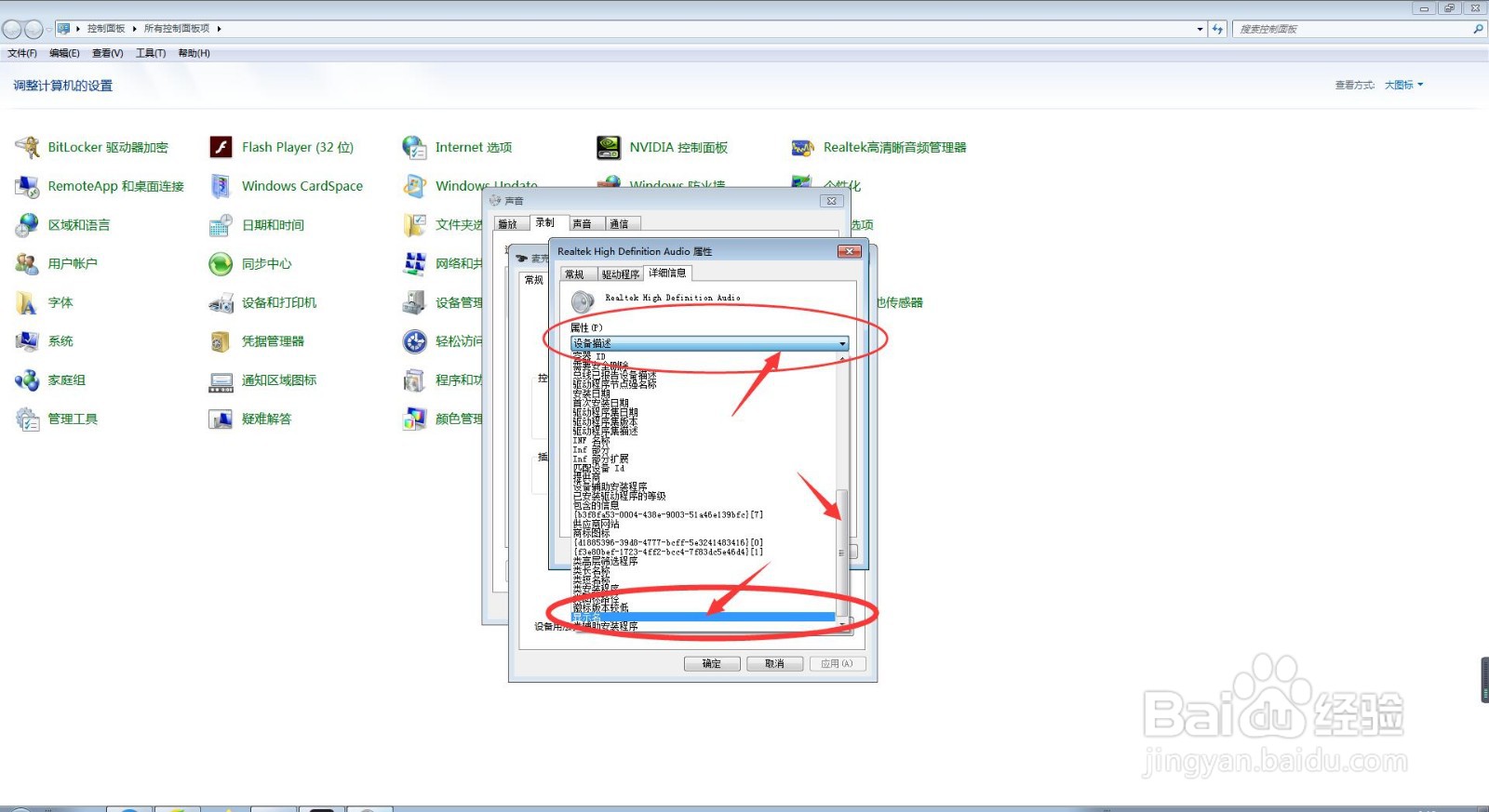Click the 取消 button
The height and width of the screenshot is (812, 1489).
(774, 663)
